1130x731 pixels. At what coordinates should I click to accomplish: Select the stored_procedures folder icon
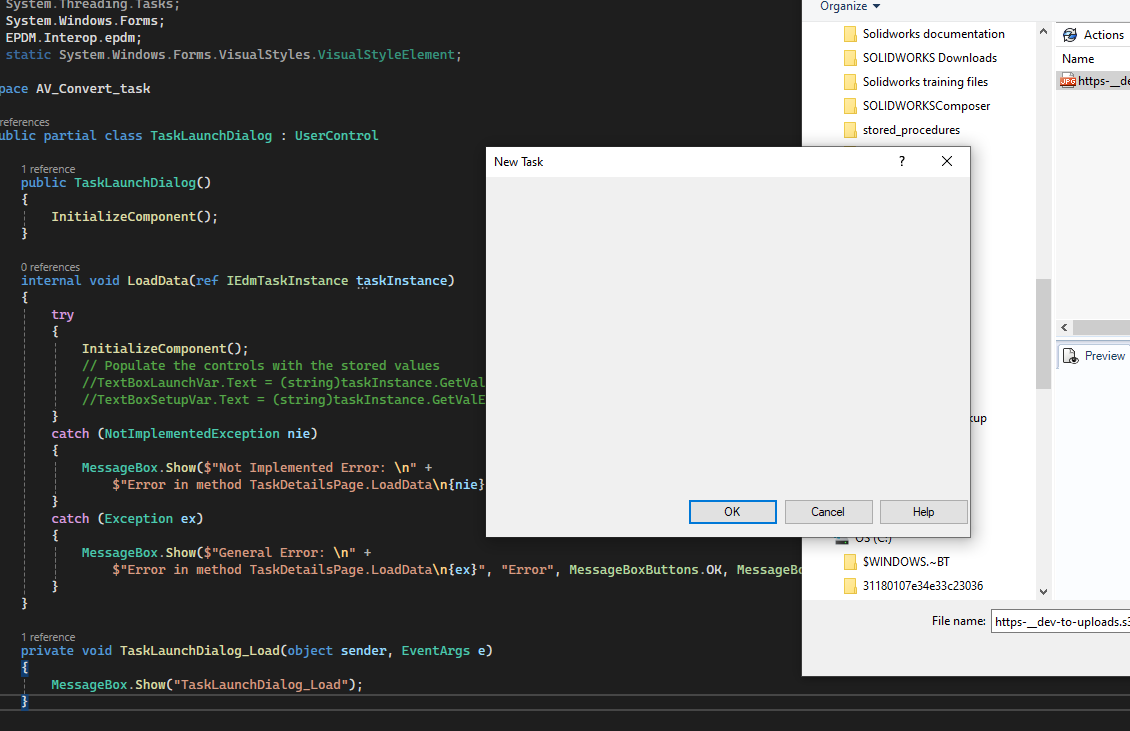850,130
